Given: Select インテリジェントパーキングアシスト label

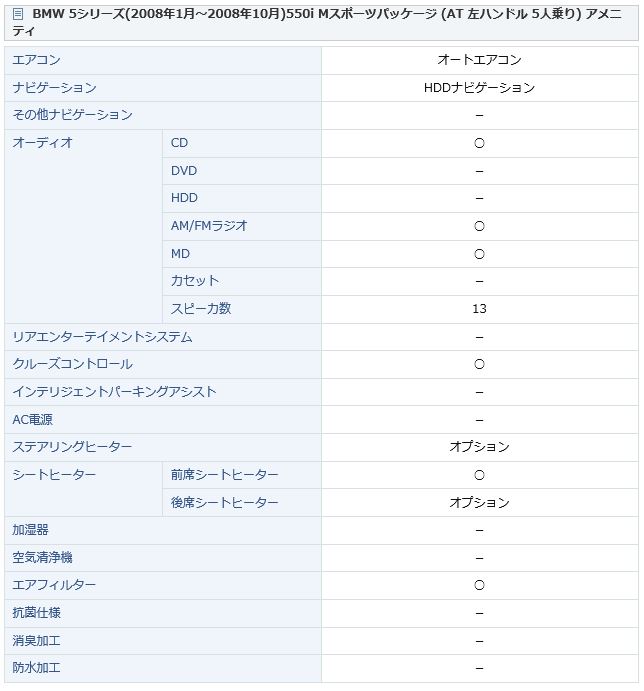Looking at the screenshot, I should pyautogui.click(x=114, y=392).
